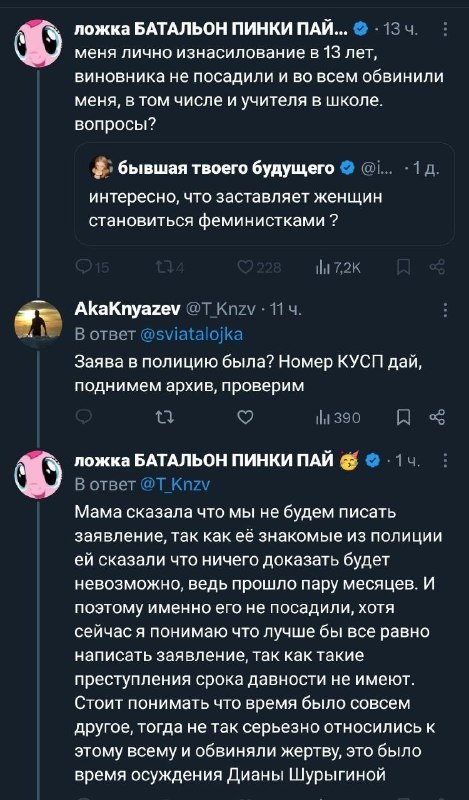Share the first tweet
The image size is (469, 800).
[x=437, y=267]
